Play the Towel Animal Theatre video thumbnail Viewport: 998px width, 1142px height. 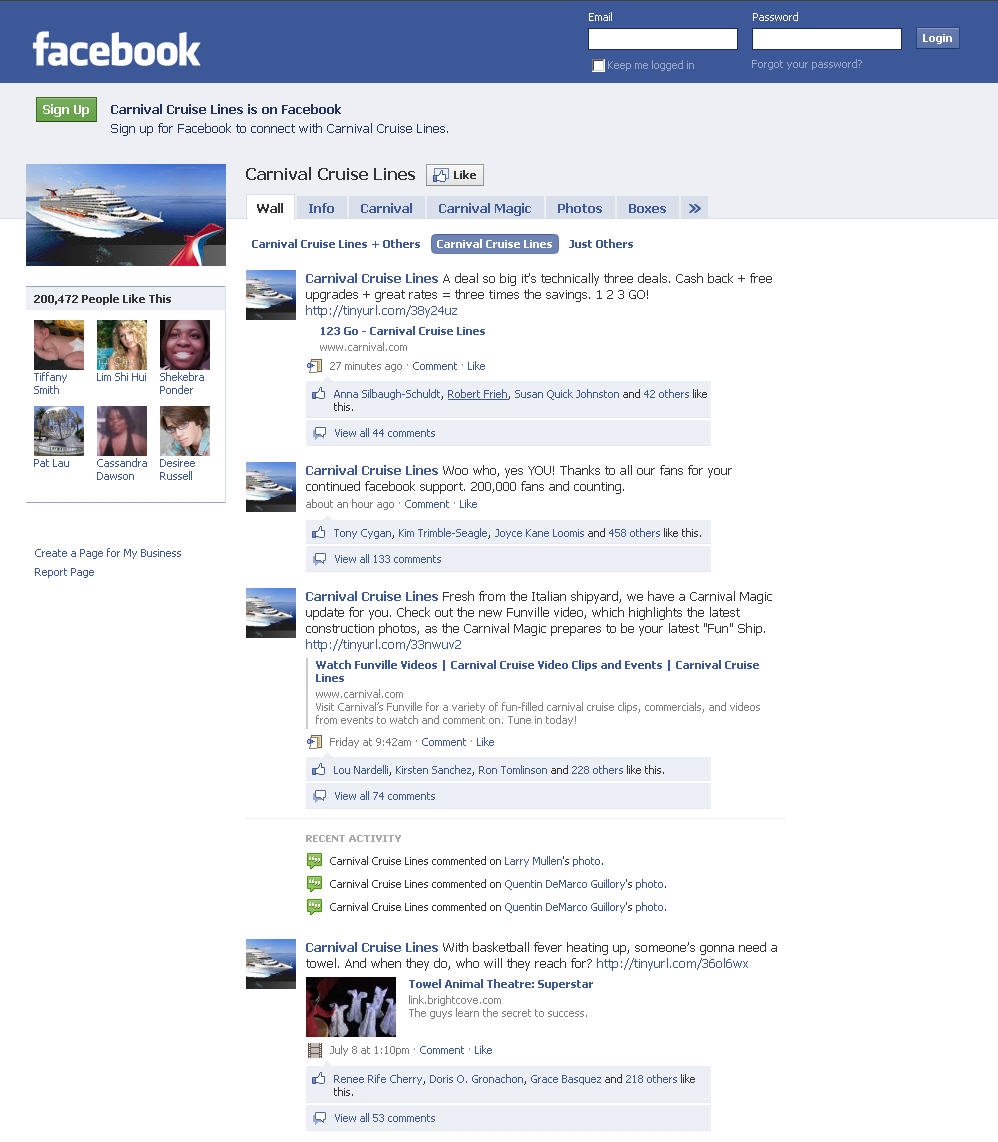coord(350,1007)
